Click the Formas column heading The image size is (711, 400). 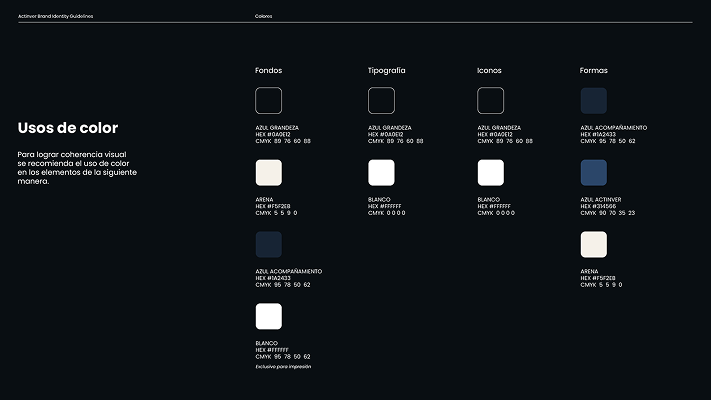[593, 71]
